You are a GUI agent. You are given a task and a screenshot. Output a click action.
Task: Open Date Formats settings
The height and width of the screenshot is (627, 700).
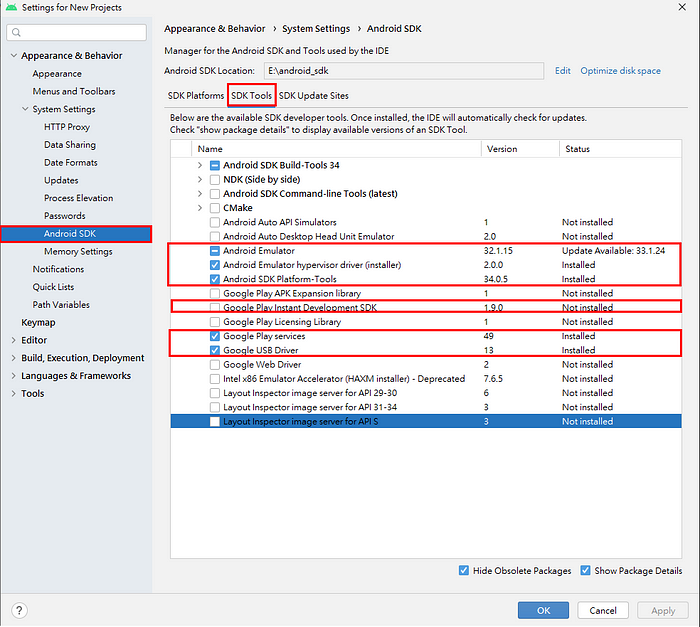pyautogui.click(x=71, y=163)
